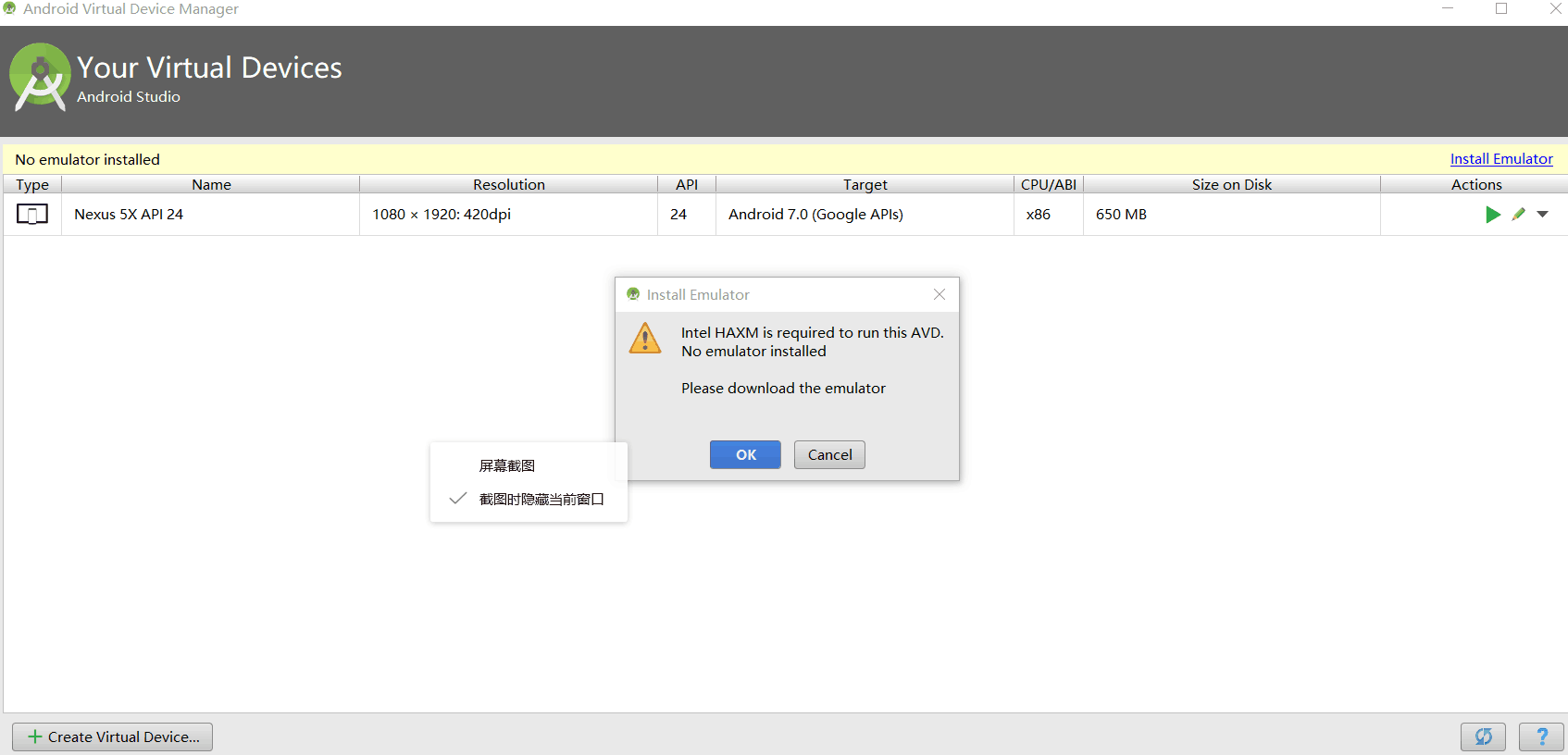Cancel the Install Emulator dialog

[x=829, y=454]
